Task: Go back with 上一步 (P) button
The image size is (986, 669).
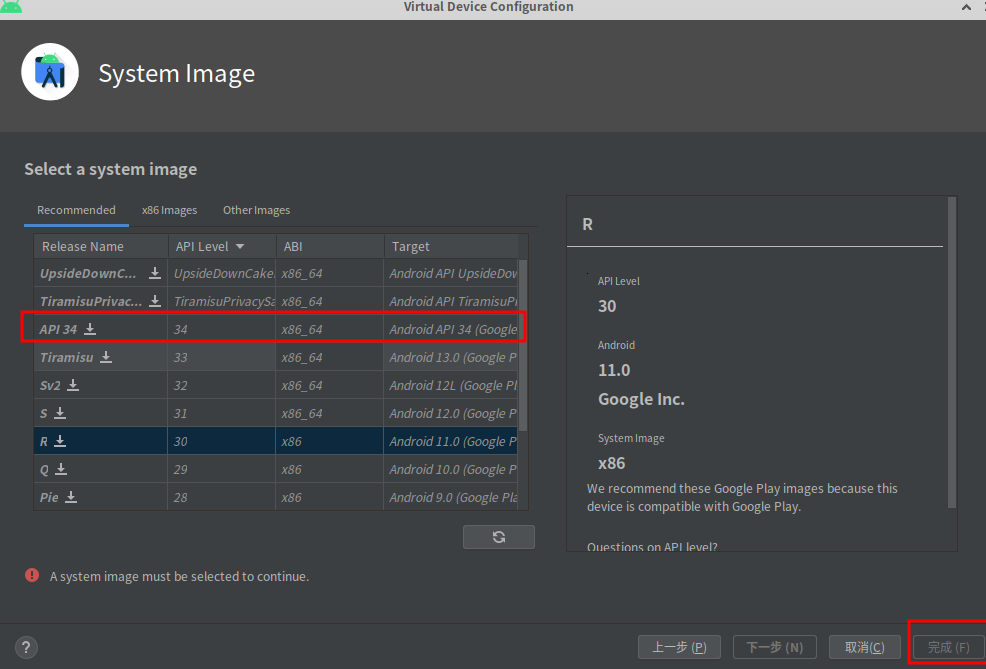Action: (x=679, y=647)
